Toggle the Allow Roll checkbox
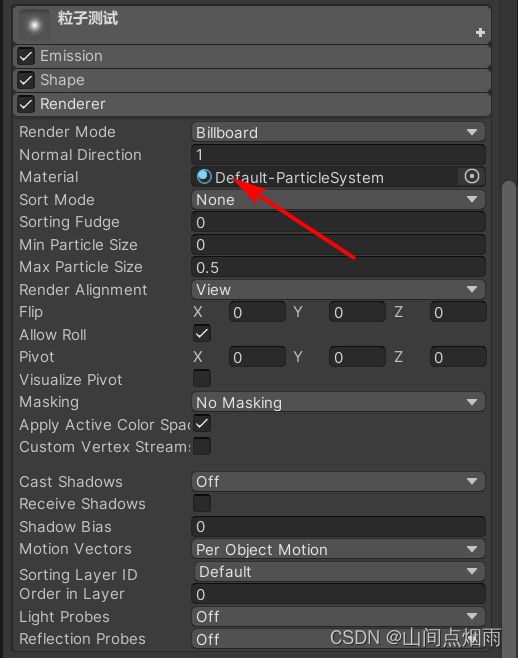The width and height of the screenshot is (518, 658). pyautogui.click(x=202, y=334)
